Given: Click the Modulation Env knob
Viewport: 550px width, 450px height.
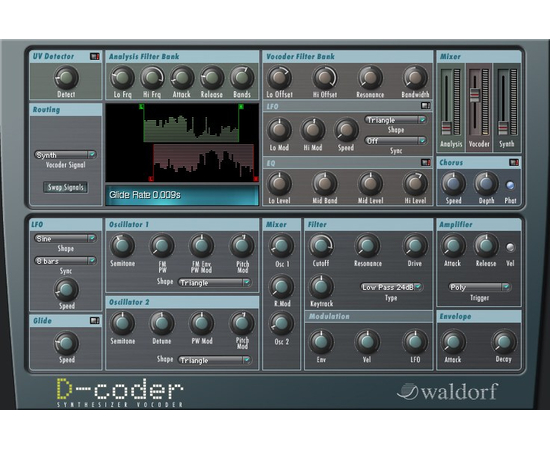Looking at the screenshot, I should click(321, 342).
